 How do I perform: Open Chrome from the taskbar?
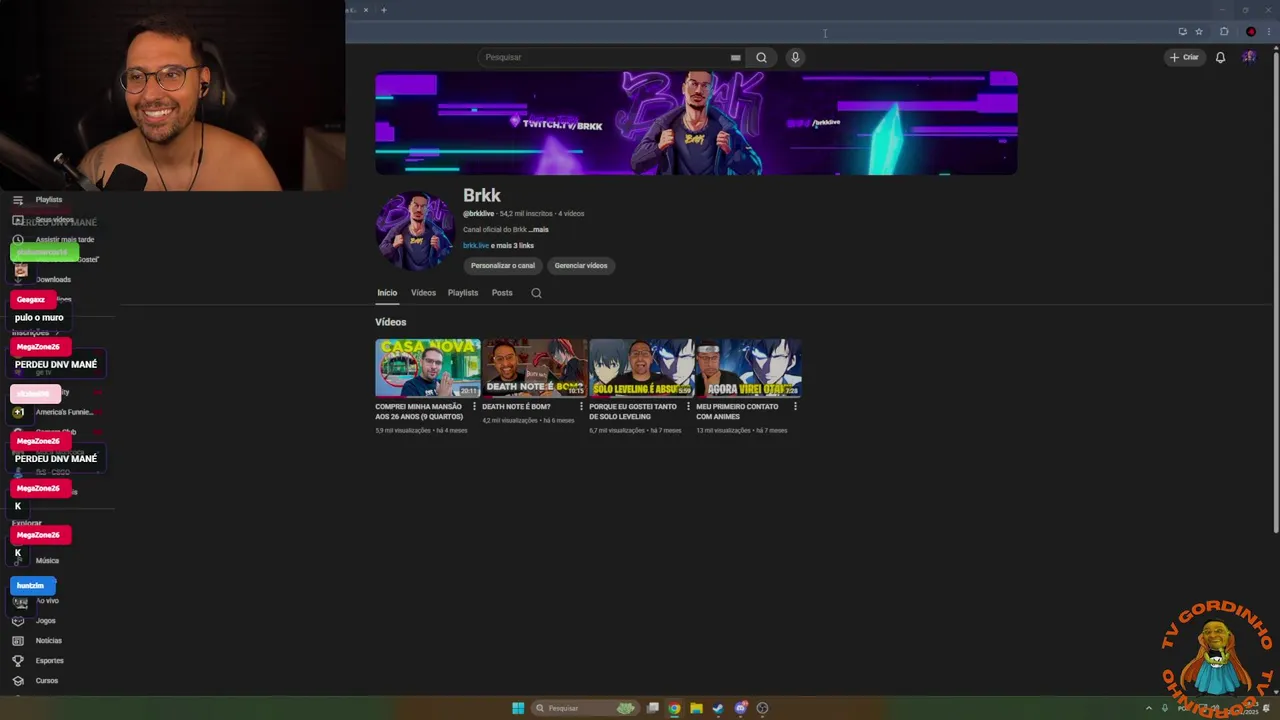tap(674, 708)
